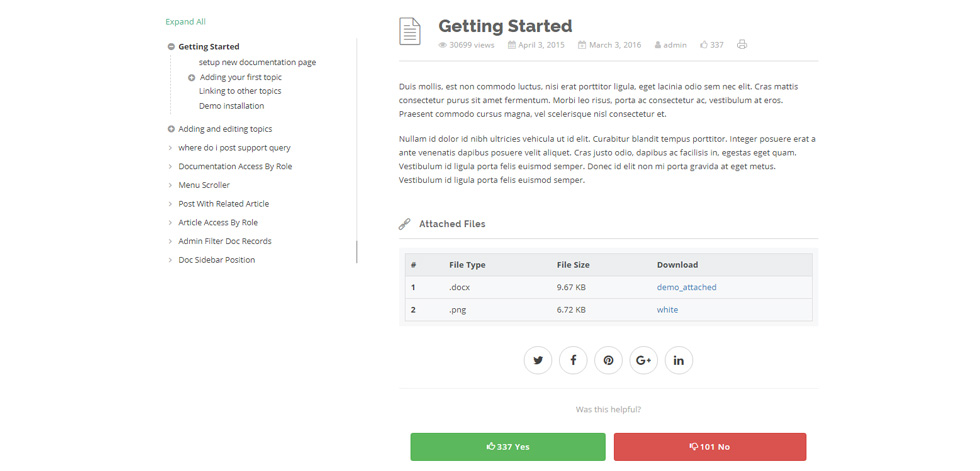Screen dimensions: 980x471
Task: Open Linking to other topics
Action: point(240,91)
